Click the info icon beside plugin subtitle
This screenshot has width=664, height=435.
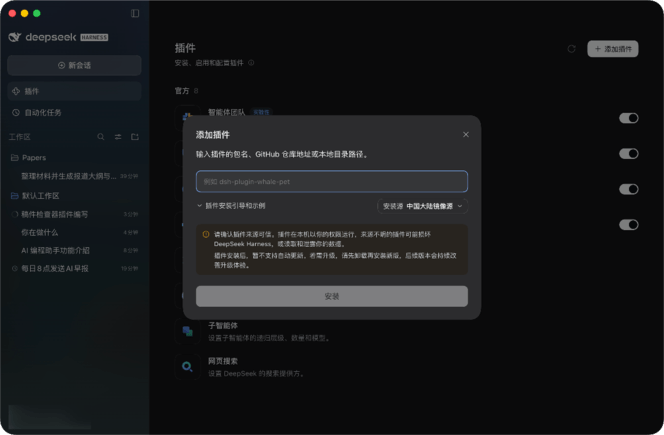click(x=251, y=63)
